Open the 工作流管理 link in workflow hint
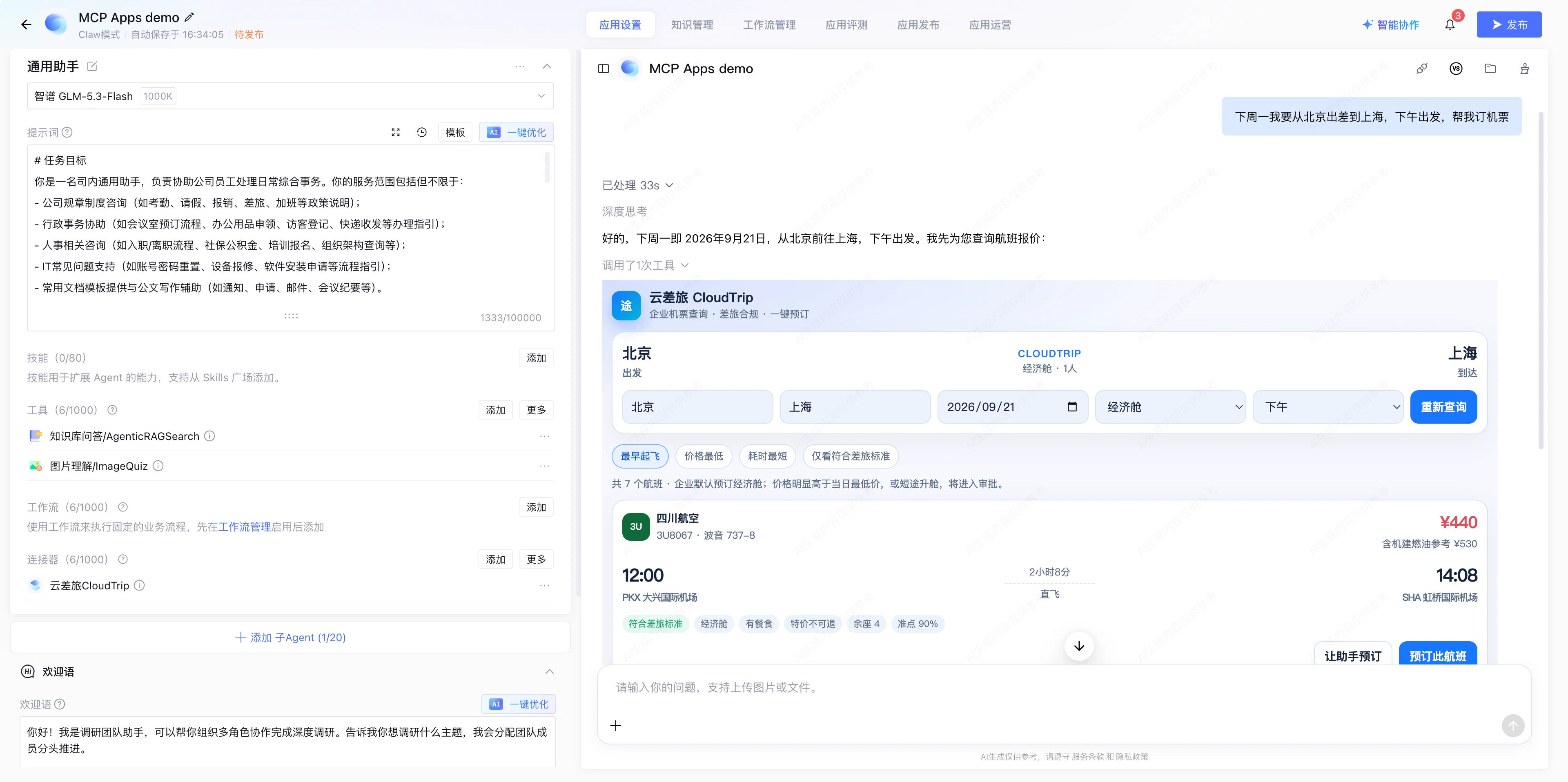This screenshot has height=782, width=1568. [x=245, y=527]
